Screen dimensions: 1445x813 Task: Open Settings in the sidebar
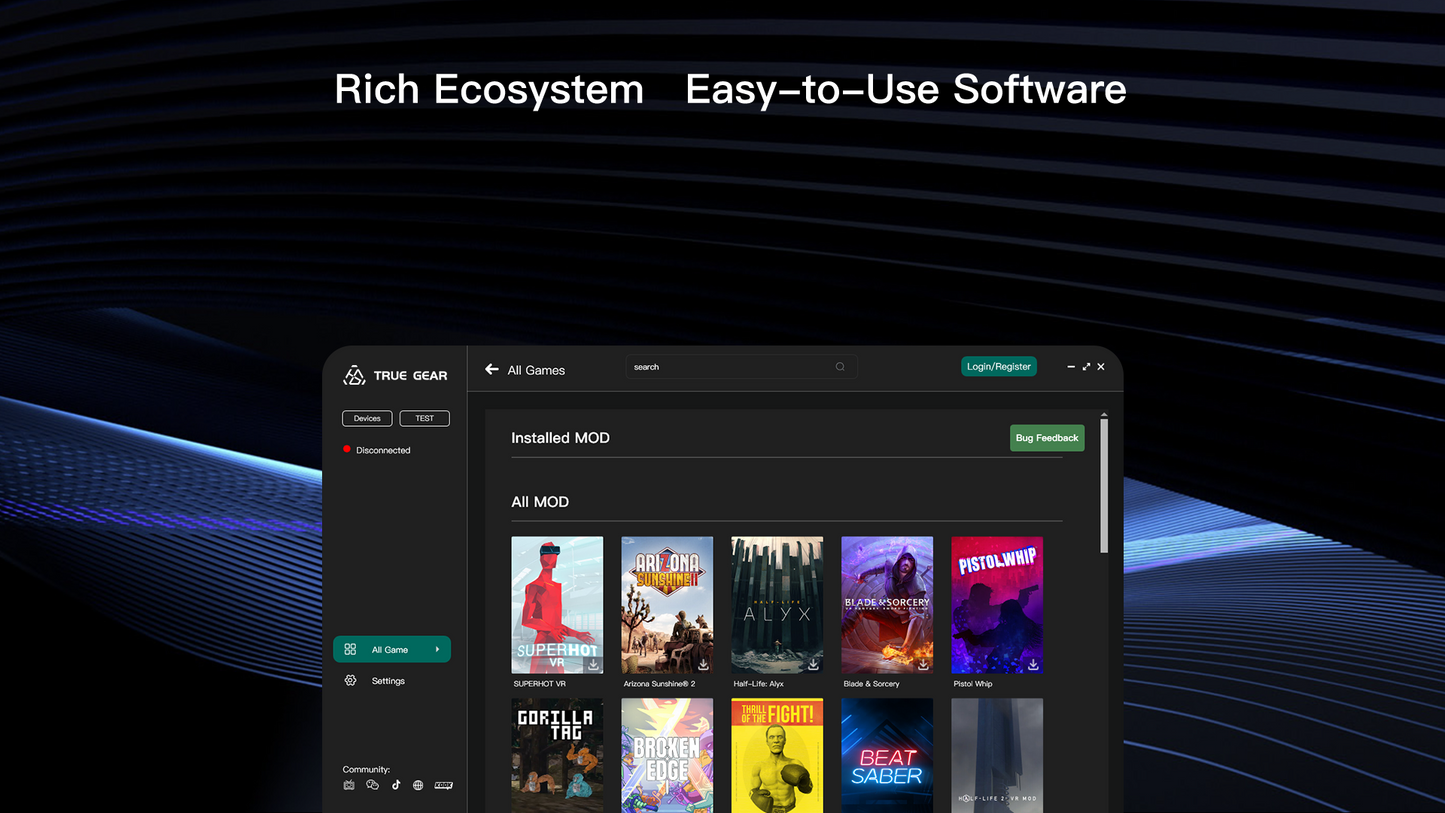[388, 681]
